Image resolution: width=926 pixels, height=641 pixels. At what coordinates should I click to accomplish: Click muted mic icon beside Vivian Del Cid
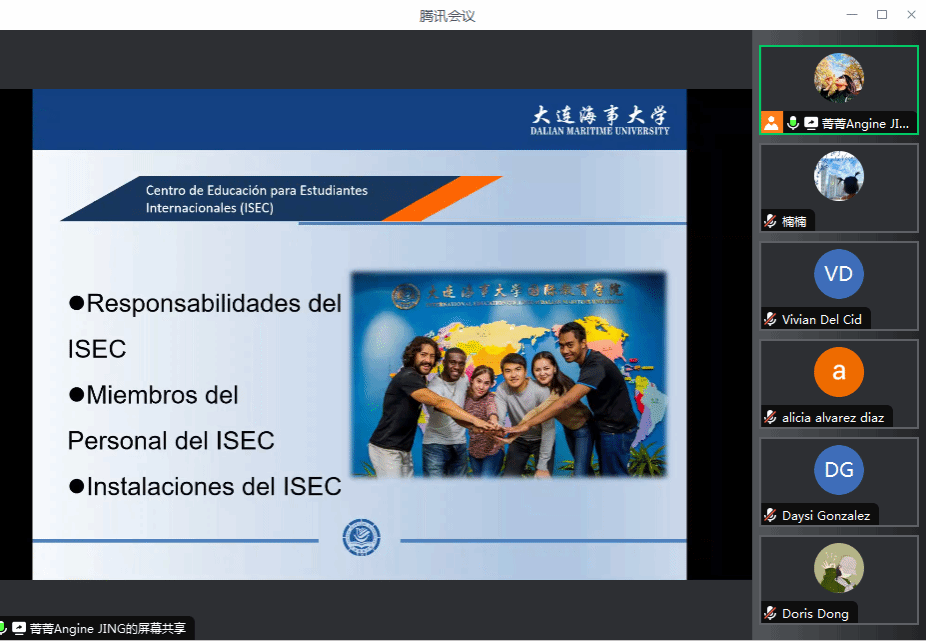(x=771, y=319)
